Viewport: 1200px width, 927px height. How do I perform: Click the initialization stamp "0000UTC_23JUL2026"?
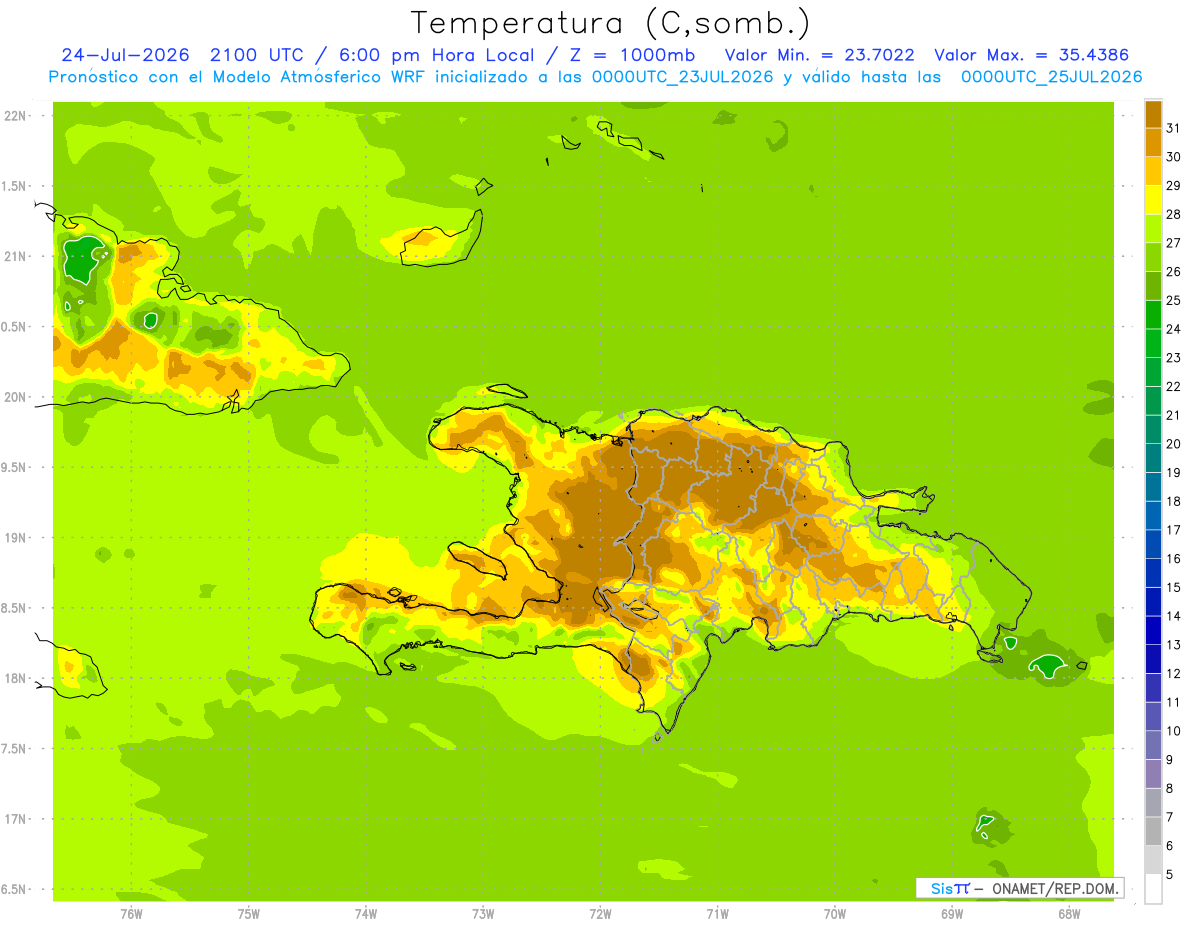click(683, 77)
